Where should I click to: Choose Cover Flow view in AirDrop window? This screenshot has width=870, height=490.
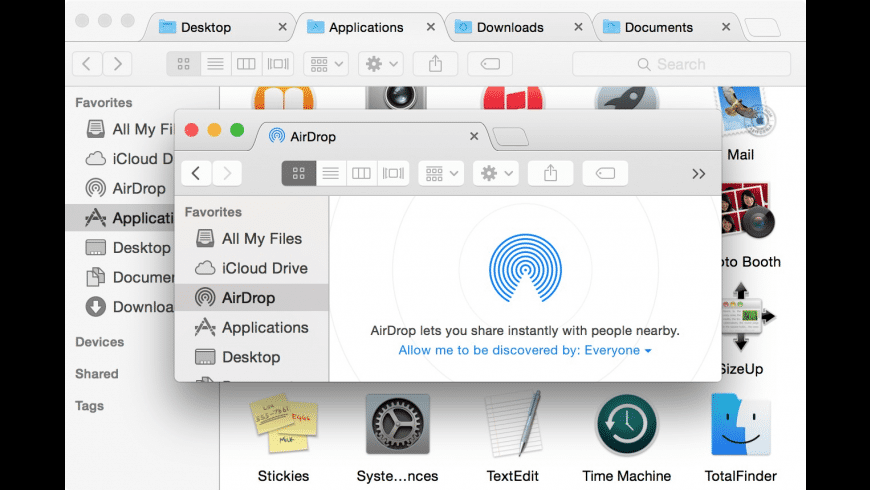pyautogui.click(x=393, y=173)
